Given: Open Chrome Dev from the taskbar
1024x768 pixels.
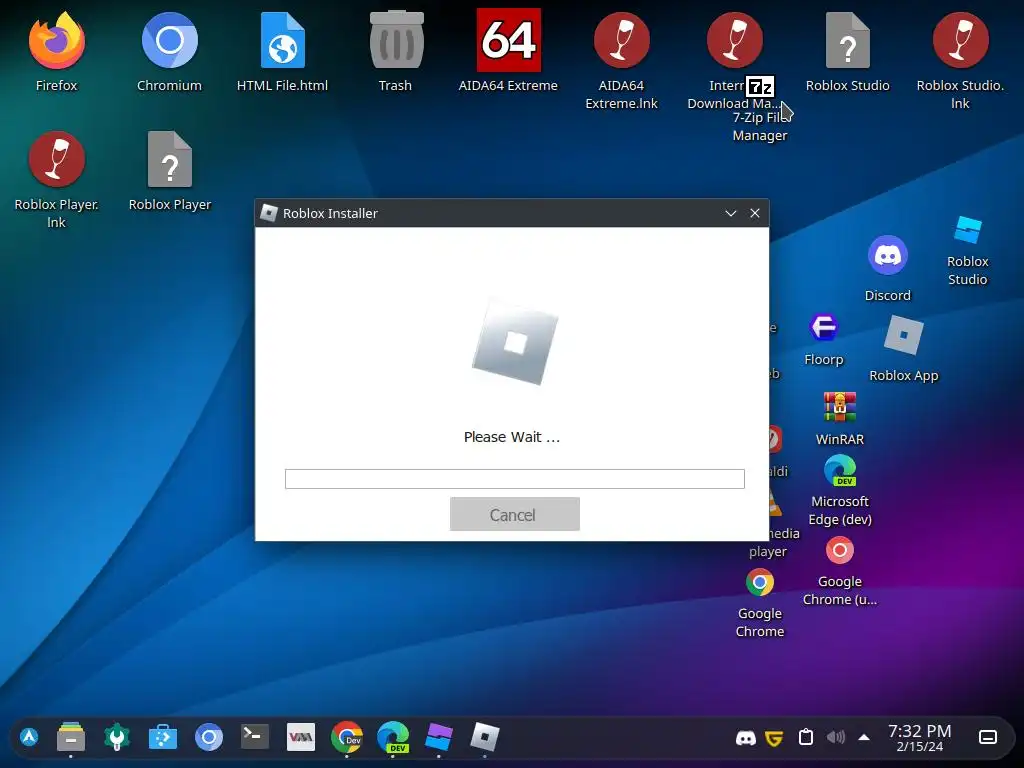Looking at the screenshot, I should pyautogui.click(x=347, y=737).
